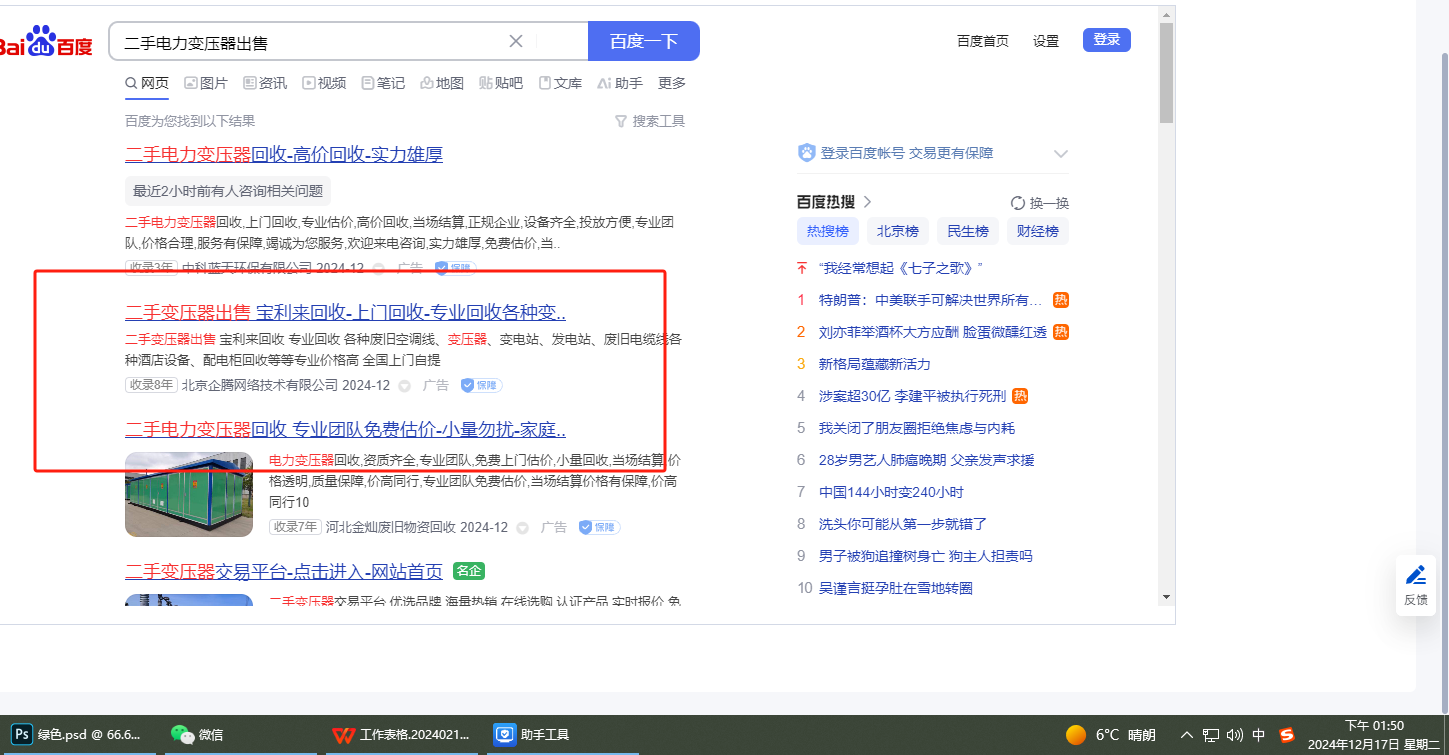Clear search text with the X icon
This screenshot has width=1449, height=755.
(516, 41)
